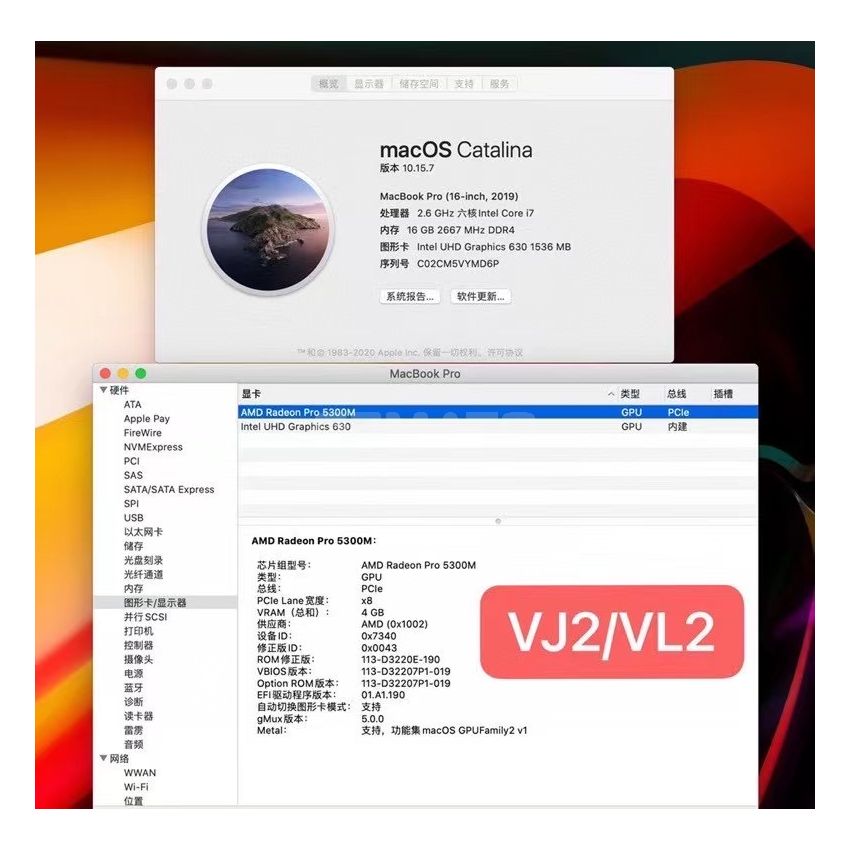
Task: Select 光纤通道 in the sidebar
Action: click(144, 574)
